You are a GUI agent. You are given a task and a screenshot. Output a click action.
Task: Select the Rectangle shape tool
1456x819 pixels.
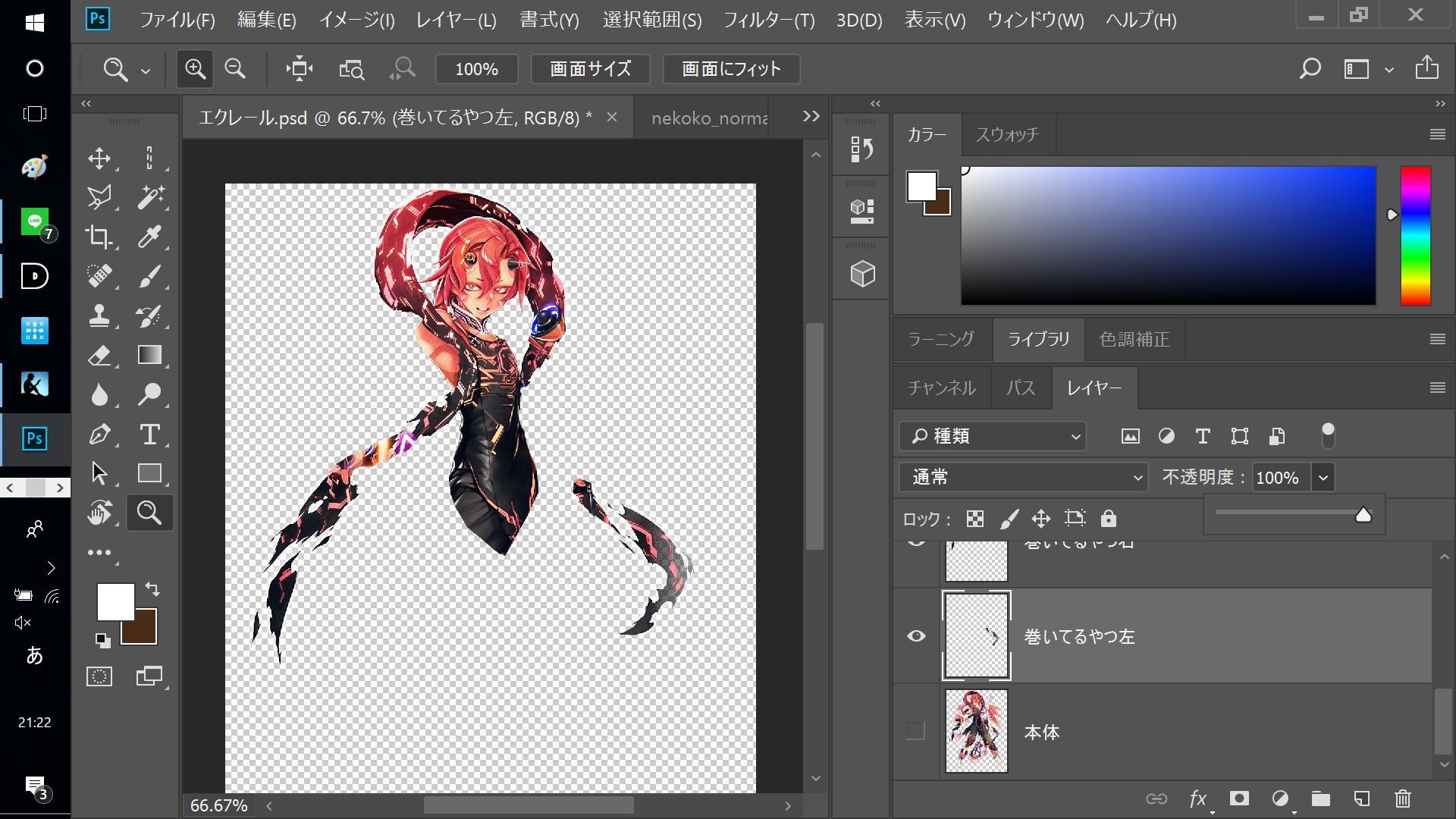click(149, 473)
